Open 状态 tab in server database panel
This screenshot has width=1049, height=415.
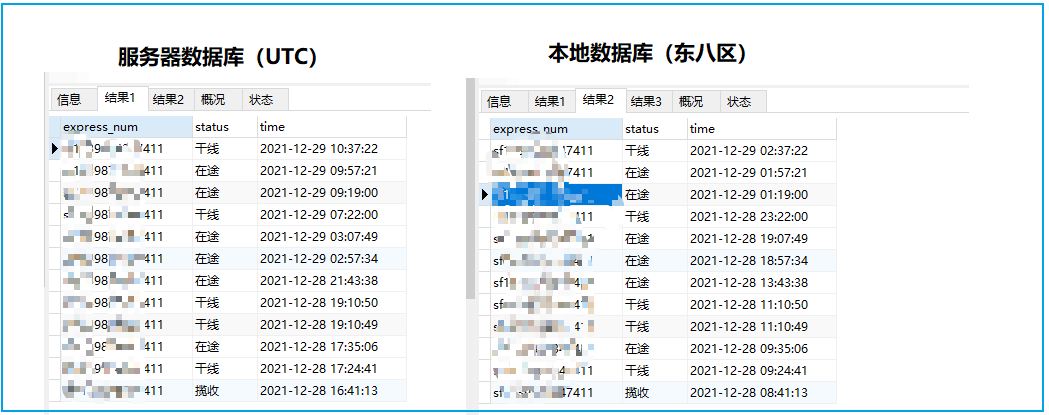266,100
